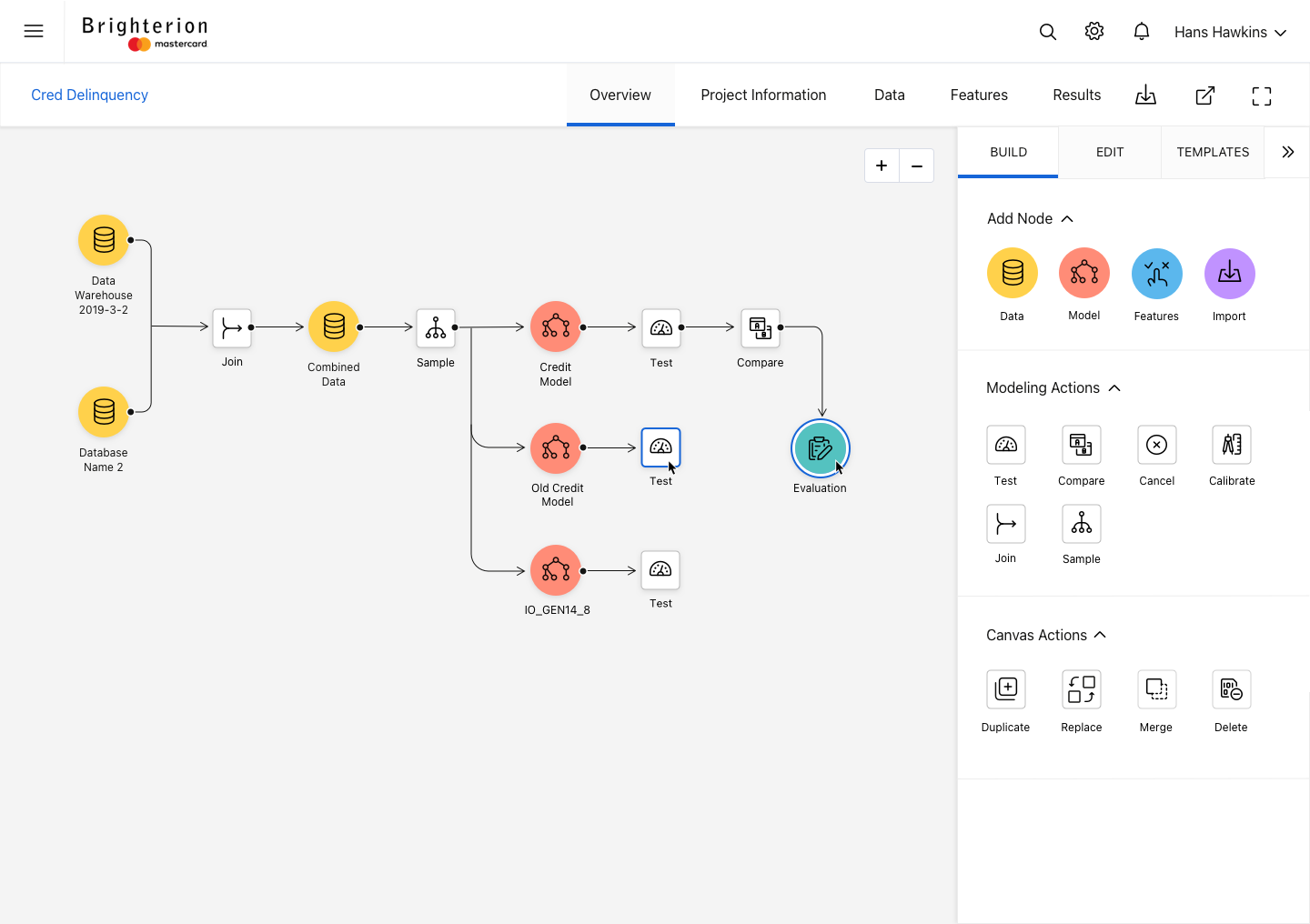Switch to the Results tab
This screenshot has height=924, width=1310.
coord(1077,95)
